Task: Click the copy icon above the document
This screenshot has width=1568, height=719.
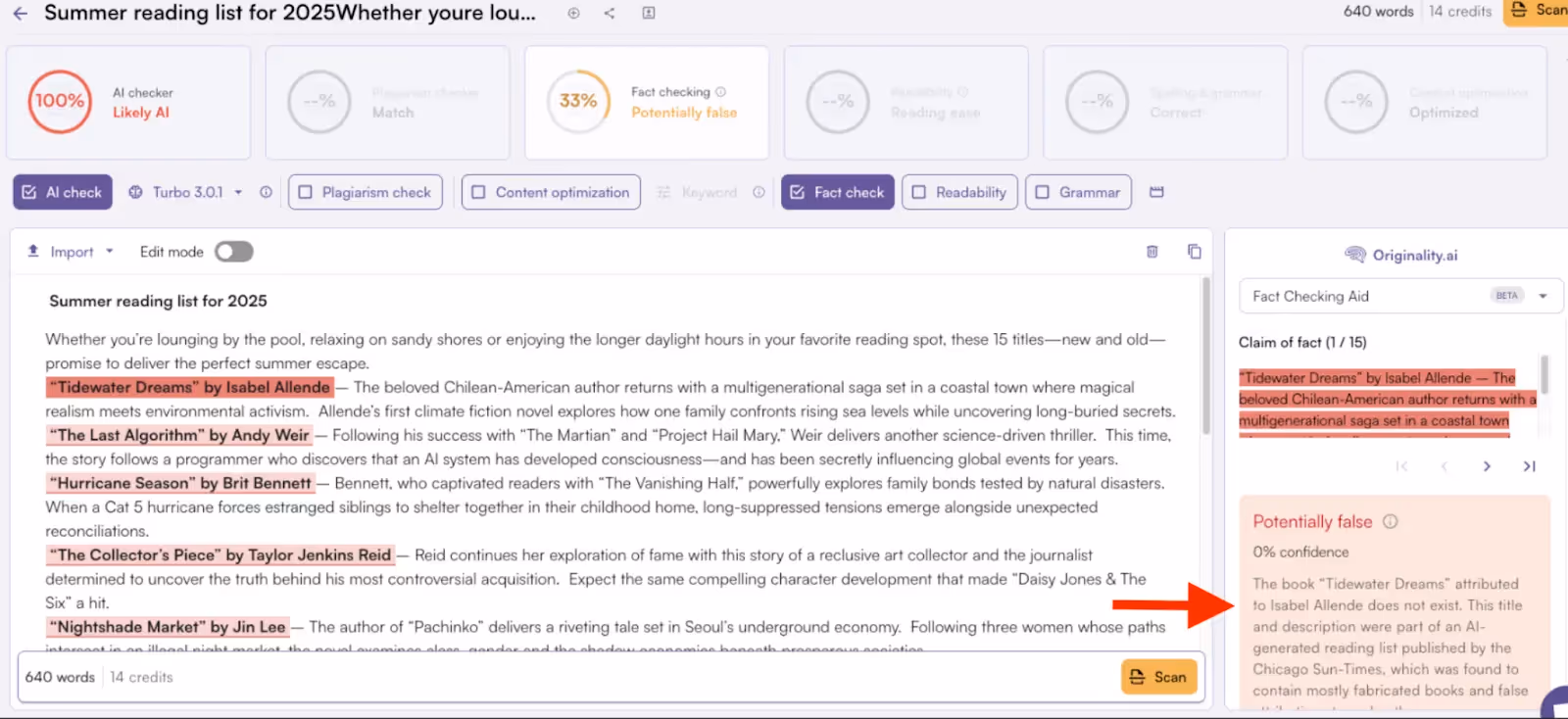Action: [1194, 252]
